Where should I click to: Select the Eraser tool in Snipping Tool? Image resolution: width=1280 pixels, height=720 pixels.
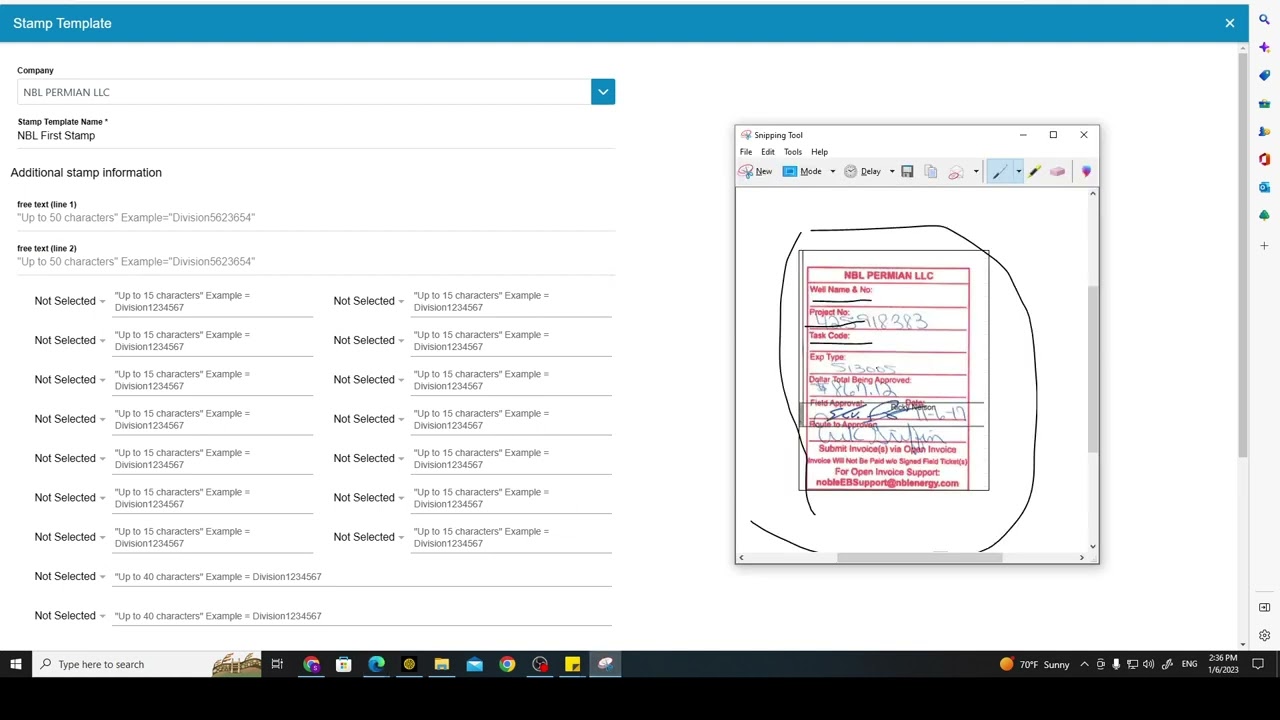click(x=1058, y=171)
